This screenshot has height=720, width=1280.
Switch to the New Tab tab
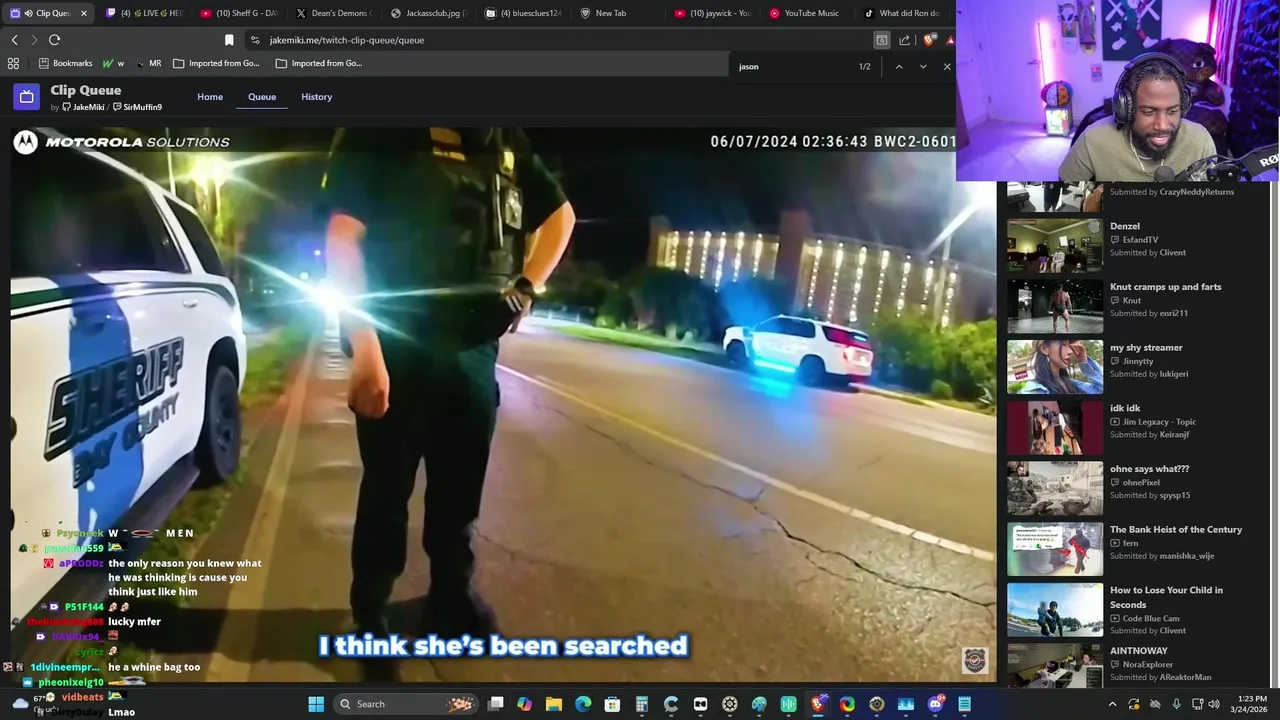619,13
